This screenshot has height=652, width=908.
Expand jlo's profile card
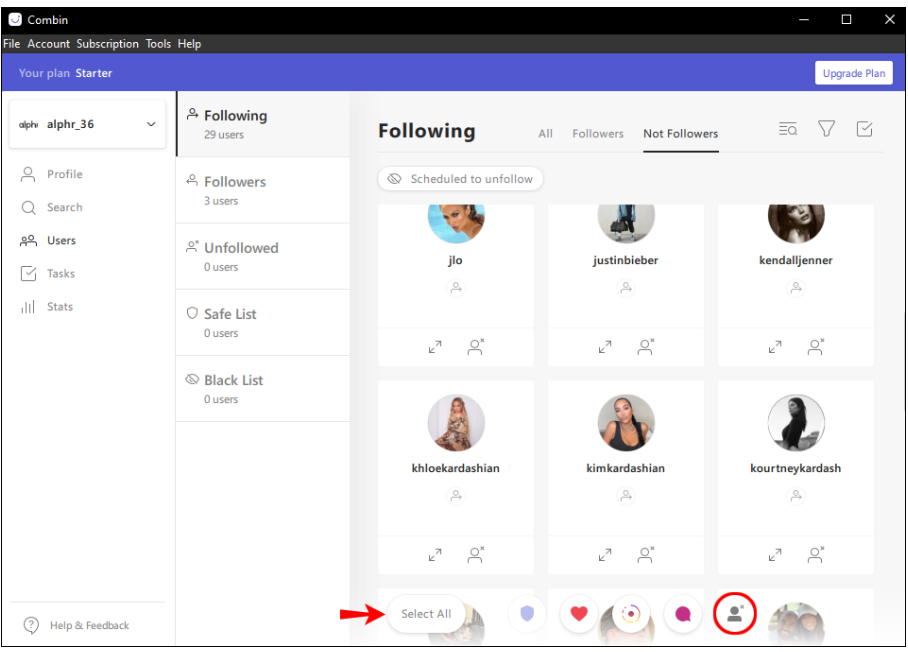(x=435, y=347)
